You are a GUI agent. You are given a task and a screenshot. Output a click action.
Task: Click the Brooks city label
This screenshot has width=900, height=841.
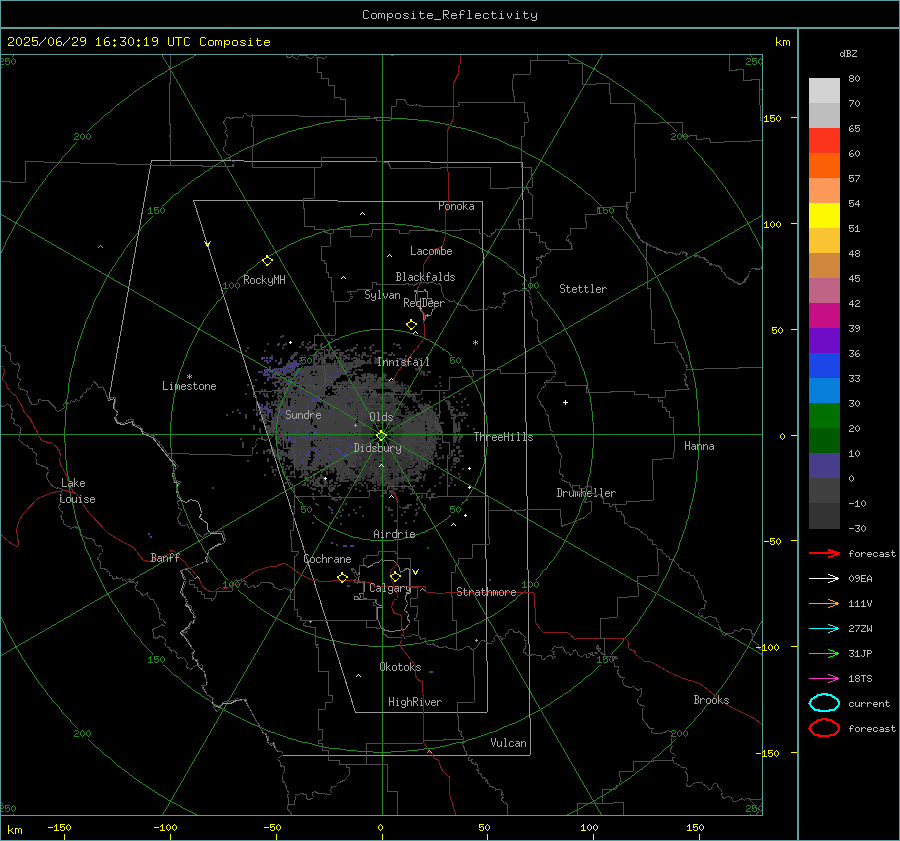point(711,700)
